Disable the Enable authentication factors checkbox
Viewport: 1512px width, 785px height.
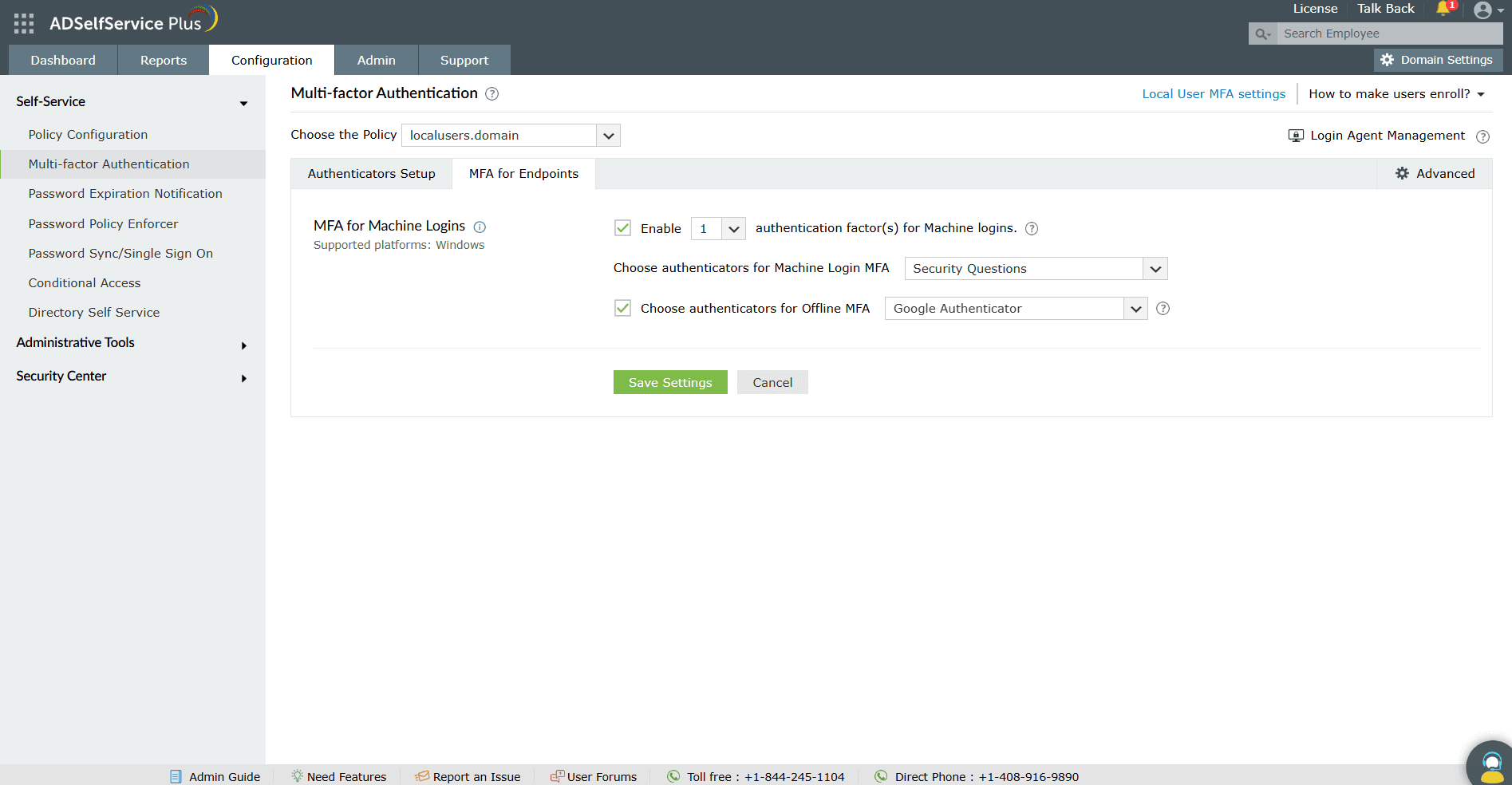(623, 228)
